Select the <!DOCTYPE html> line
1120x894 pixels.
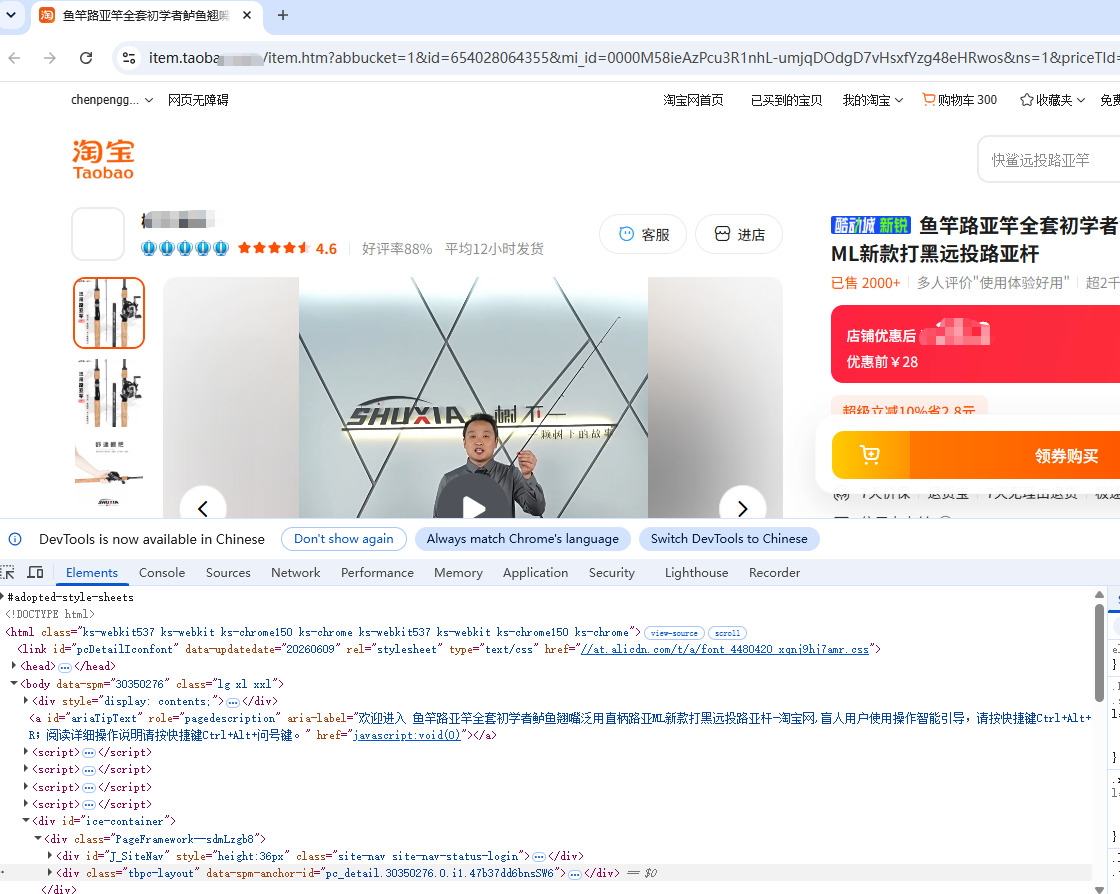click(50, 614)
